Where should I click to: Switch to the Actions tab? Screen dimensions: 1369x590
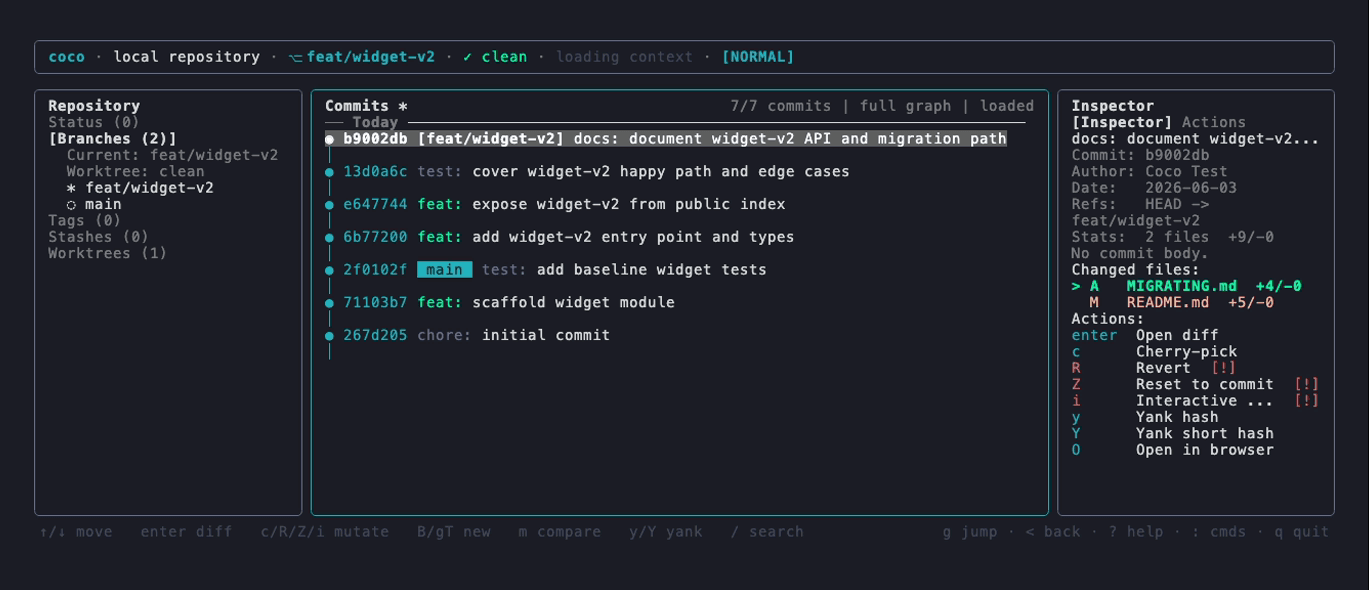pos(1214,122)
